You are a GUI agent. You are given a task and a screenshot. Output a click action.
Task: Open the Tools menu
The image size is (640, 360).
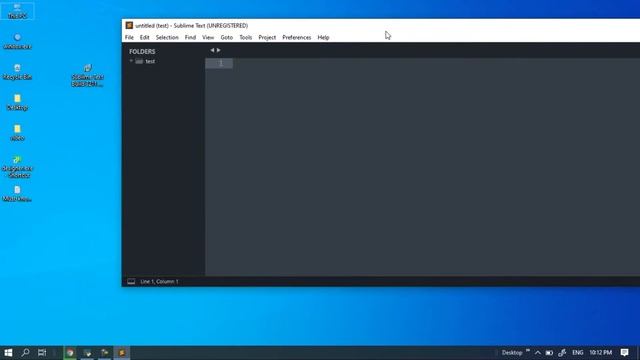click(245, 38)
